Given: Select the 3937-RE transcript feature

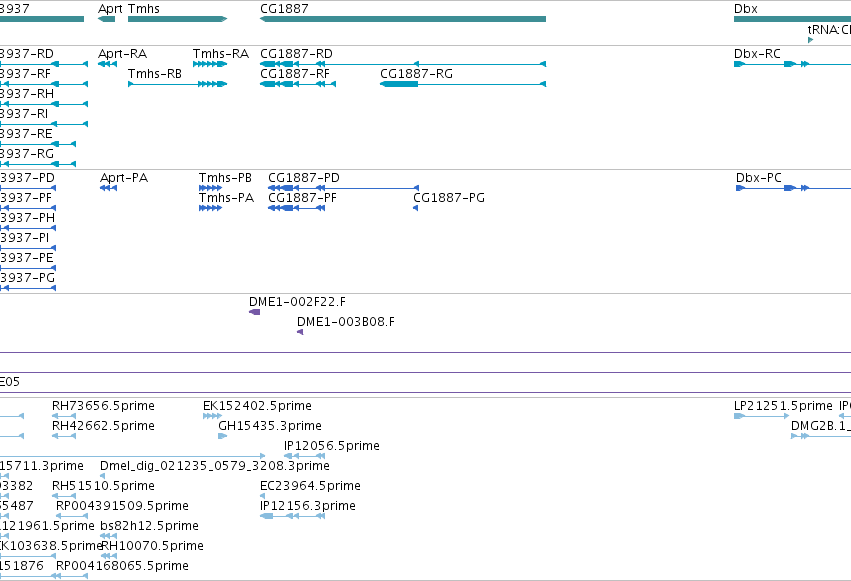Looking at the screenshot, I should click(x=38, y=144).
